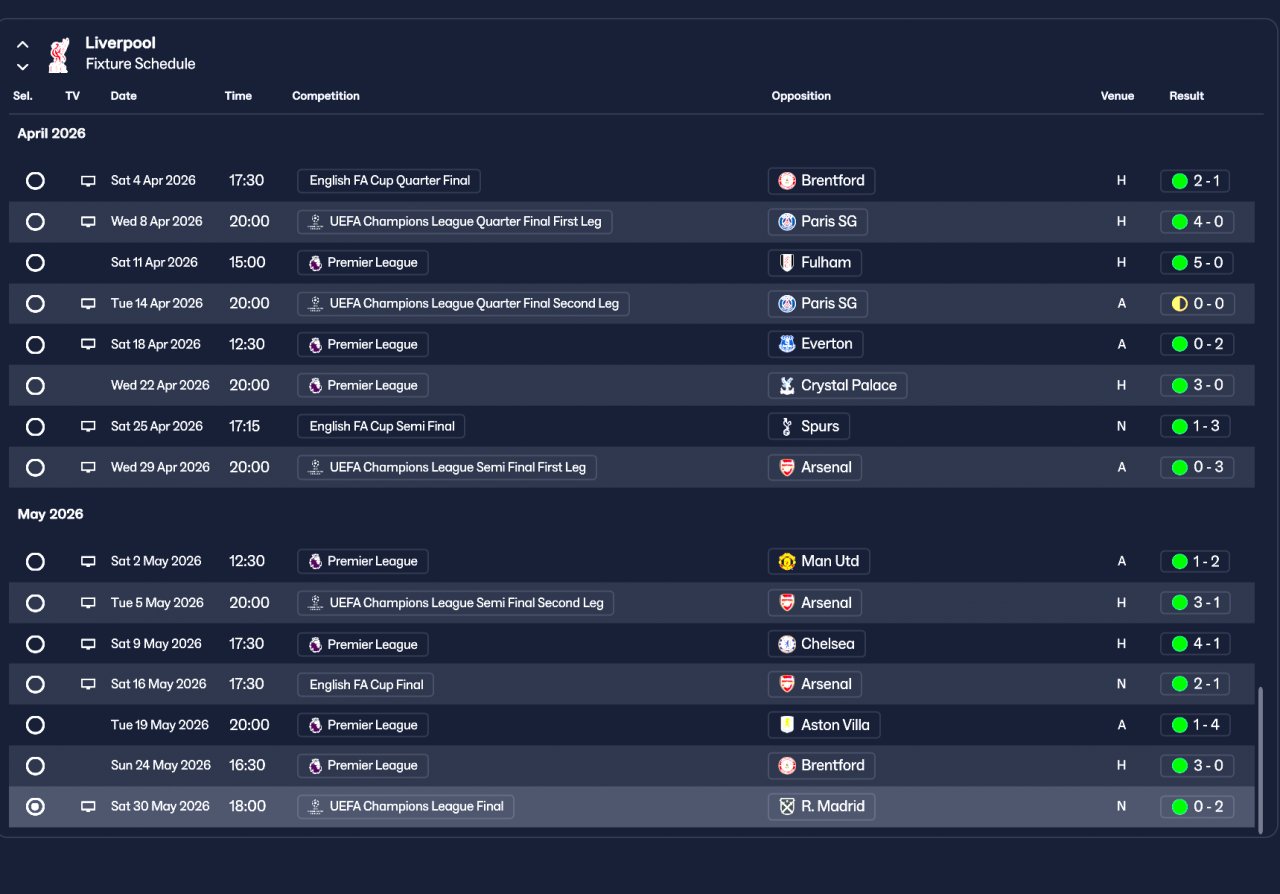1280x894 pixels.
Task: Click the date text Sun 24 May 2026
Action: (x=161, y=766)
